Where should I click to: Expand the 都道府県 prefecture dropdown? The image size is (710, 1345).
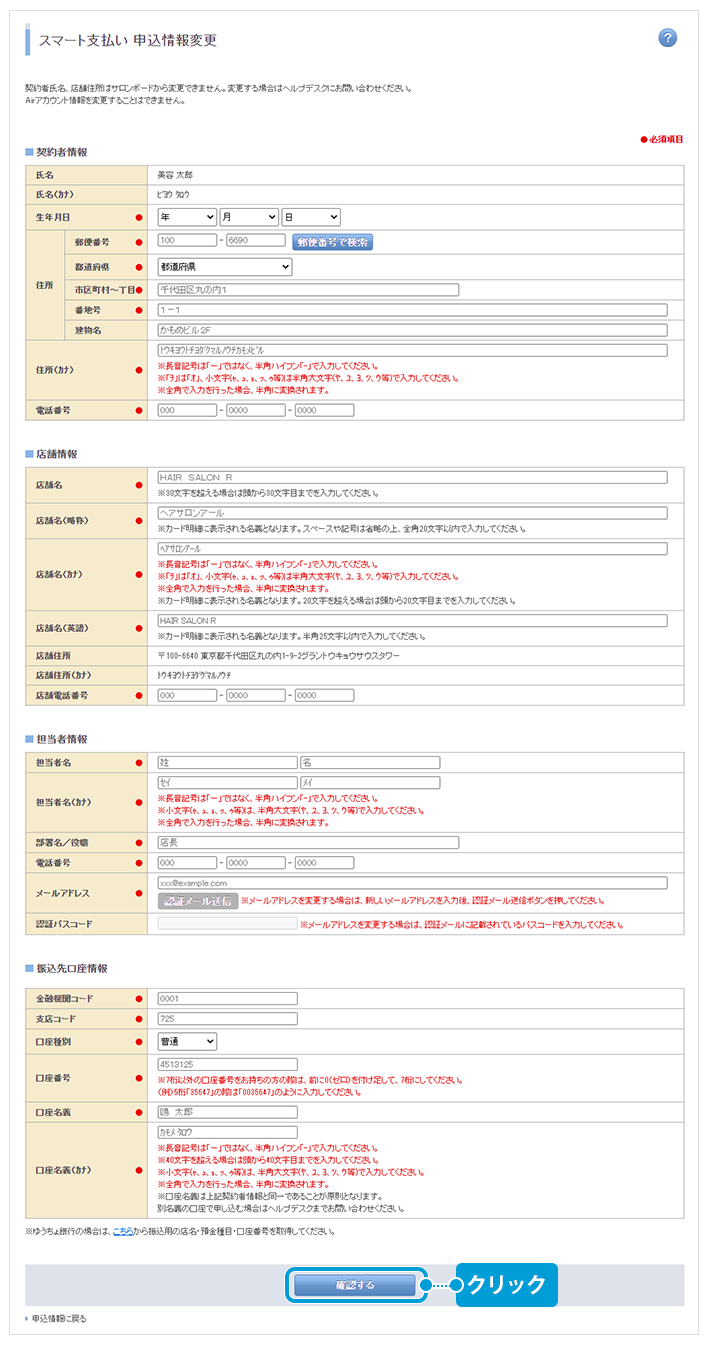[225, 267]
